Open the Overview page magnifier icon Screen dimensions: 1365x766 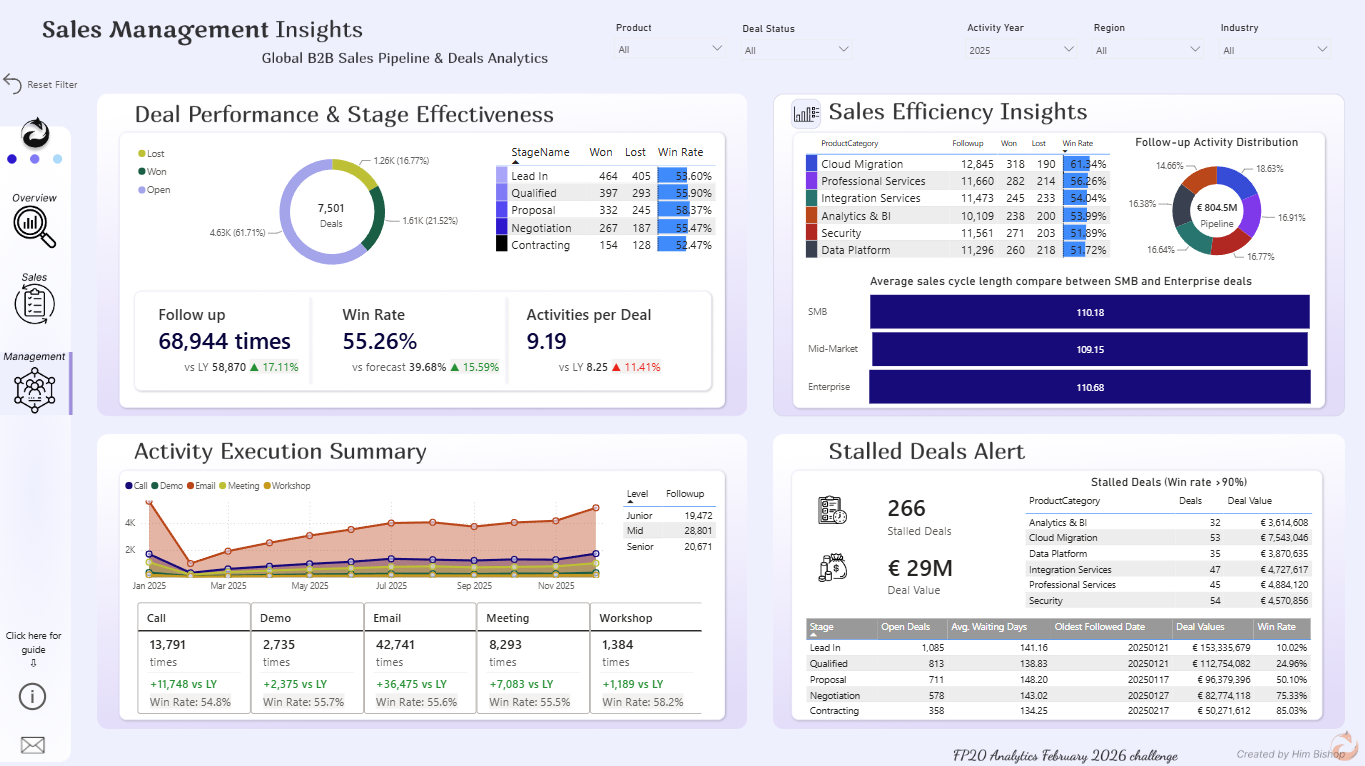click(35, 225)
